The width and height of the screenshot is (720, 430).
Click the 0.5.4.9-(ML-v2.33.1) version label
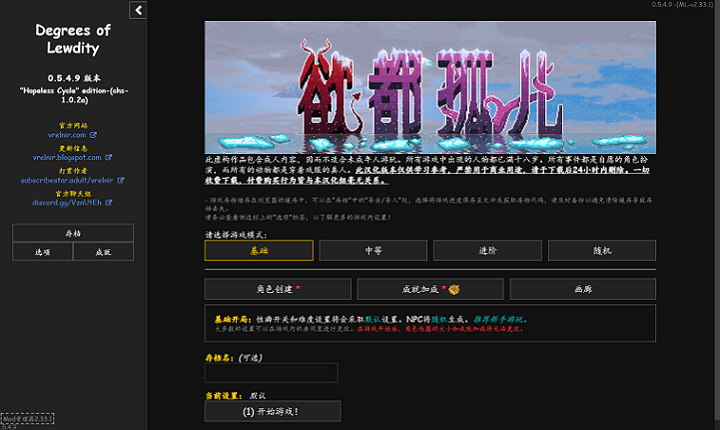click(682, 4)
